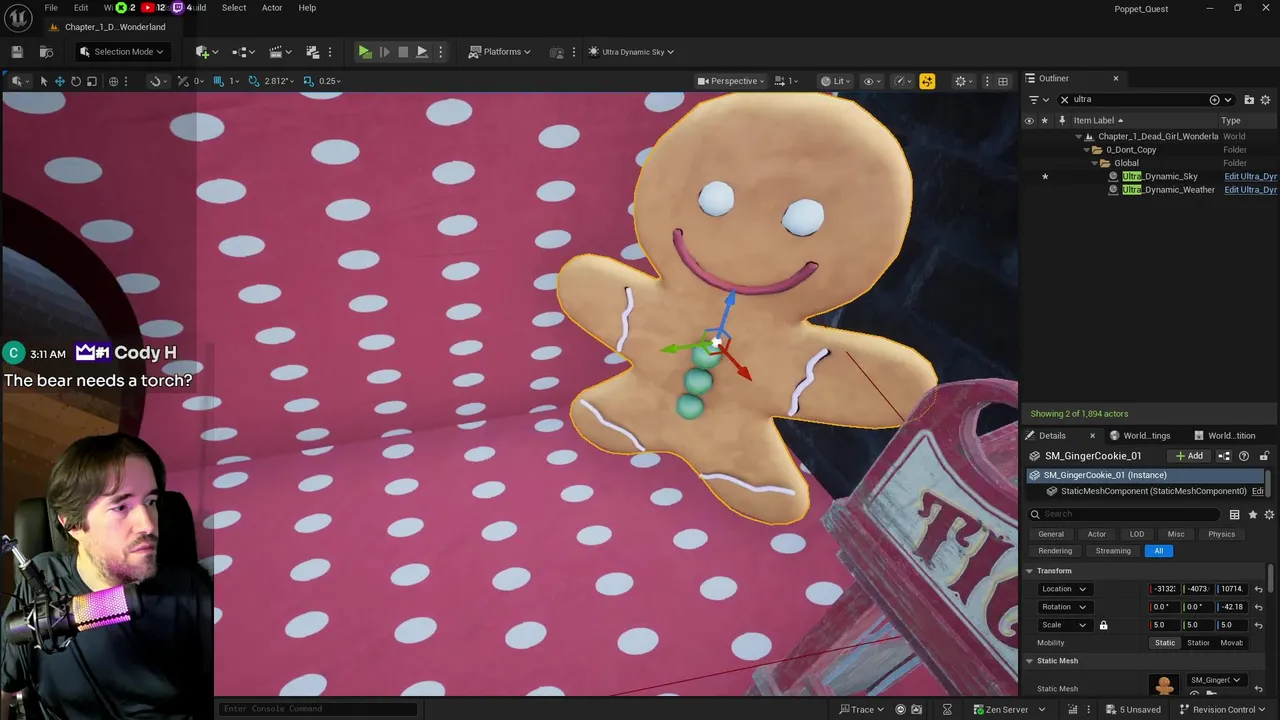Image resolution: width=1280 pixels, height=720 pixels.
Task: Click the Eject play mode icon
Action: pyautogui.click(x=421, y=52)
